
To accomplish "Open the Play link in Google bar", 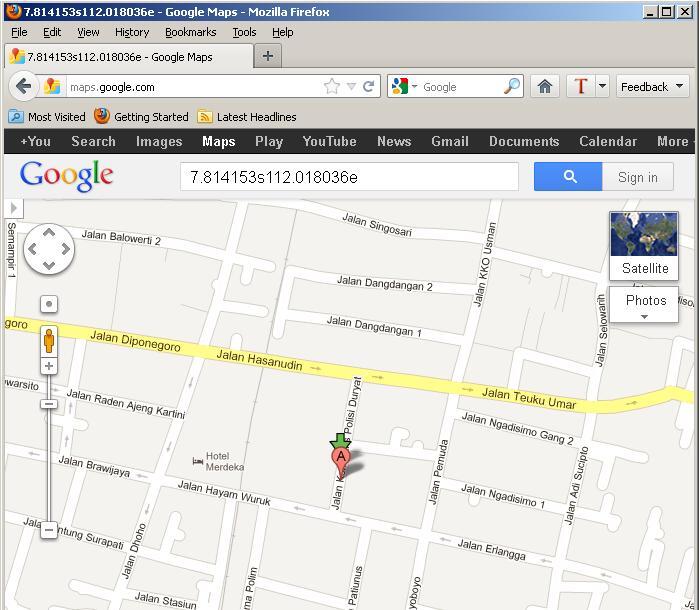I will point(269,141).
